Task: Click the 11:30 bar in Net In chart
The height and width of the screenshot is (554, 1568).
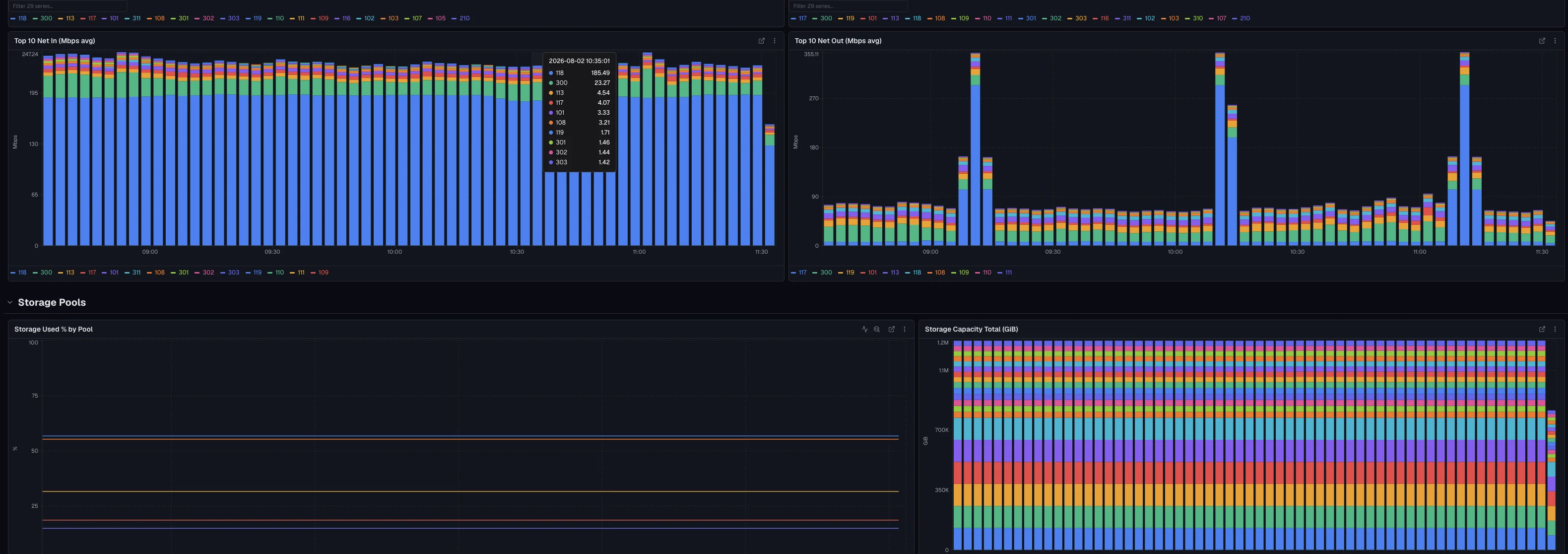Action: coord(757,155)
